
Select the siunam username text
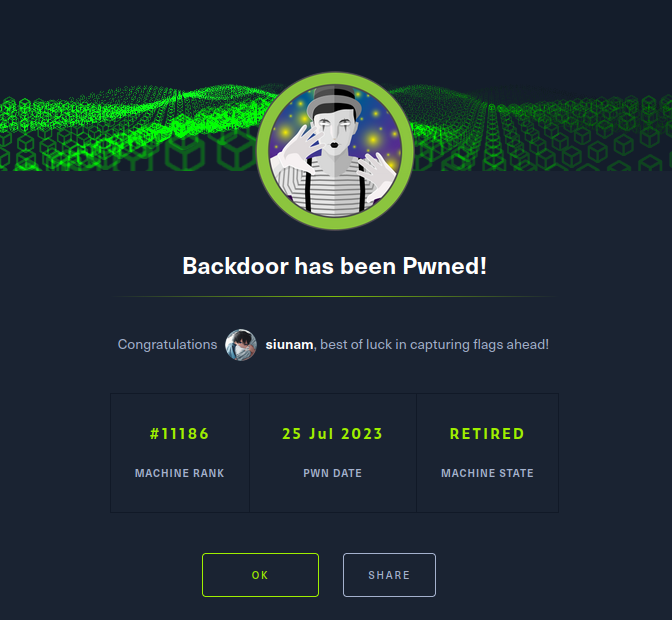(289, 344)
